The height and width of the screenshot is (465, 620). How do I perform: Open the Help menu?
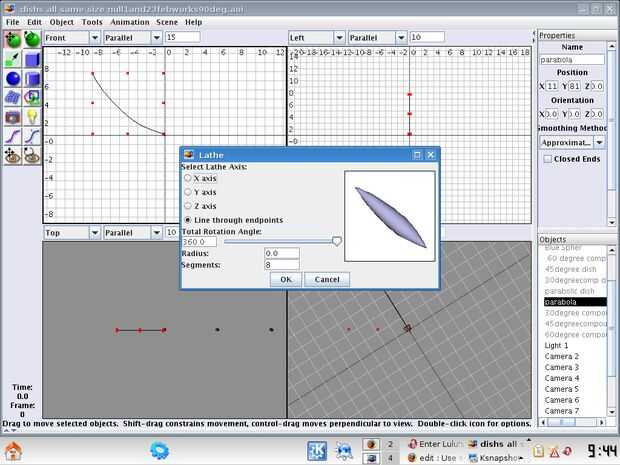click(x=194, y=22)
